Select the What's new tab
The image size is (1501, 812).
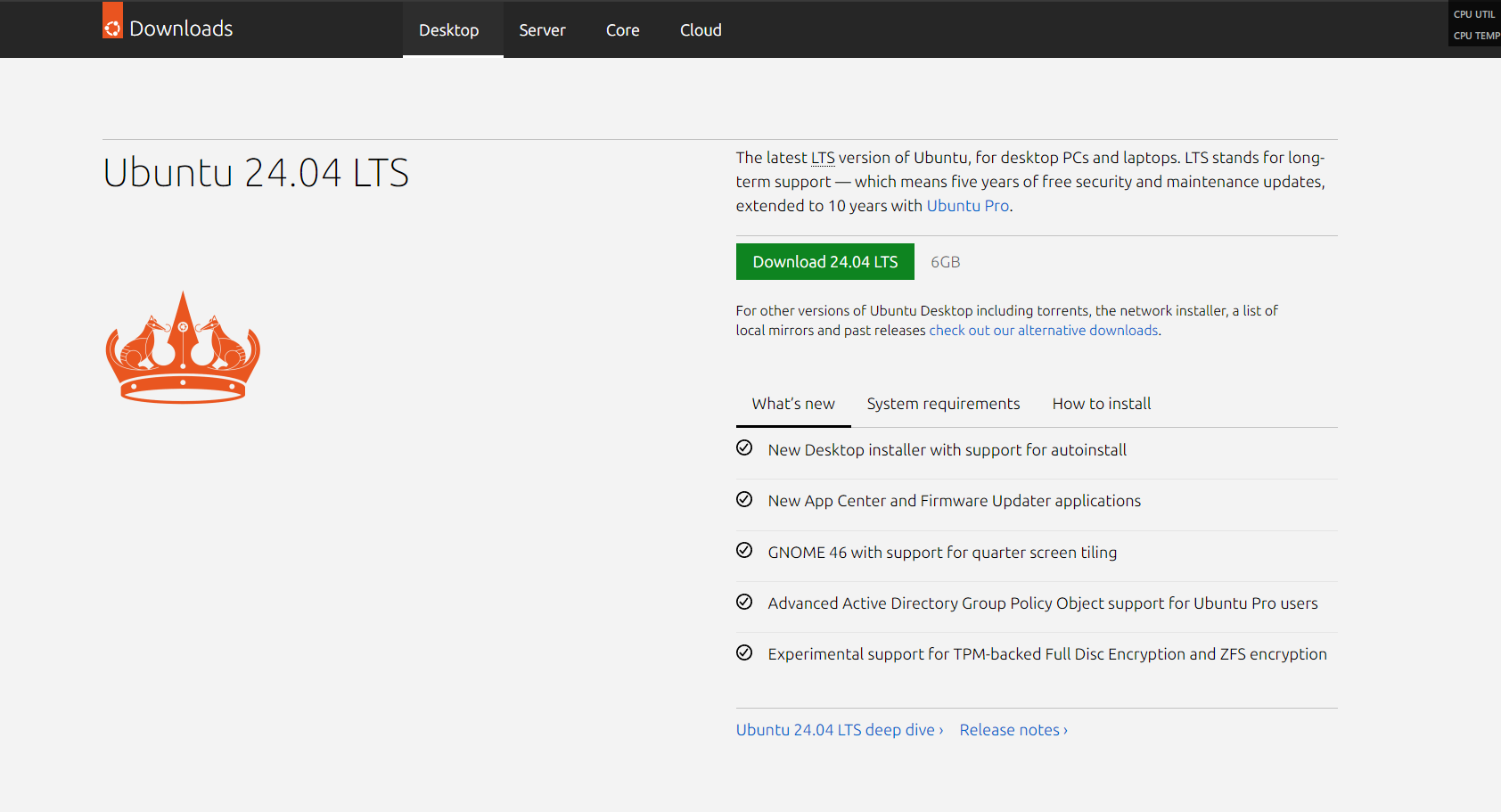point(793,404)
